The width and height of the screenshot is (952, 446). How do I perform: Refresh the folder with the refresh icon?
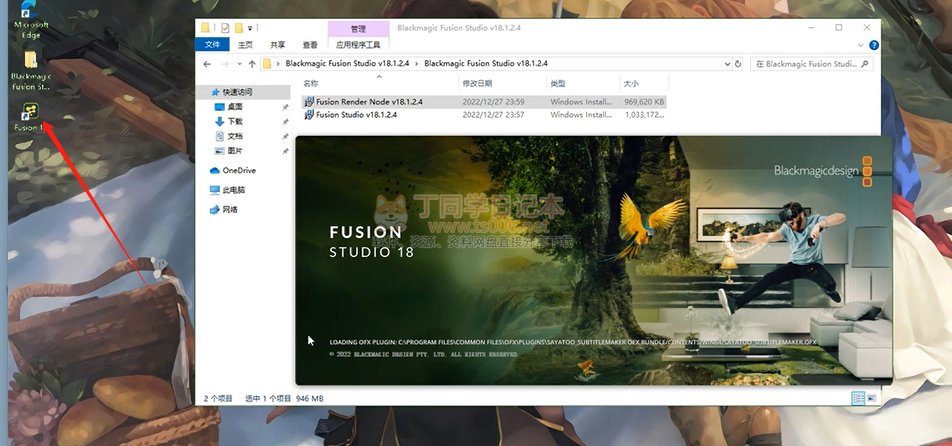[738, 64]
